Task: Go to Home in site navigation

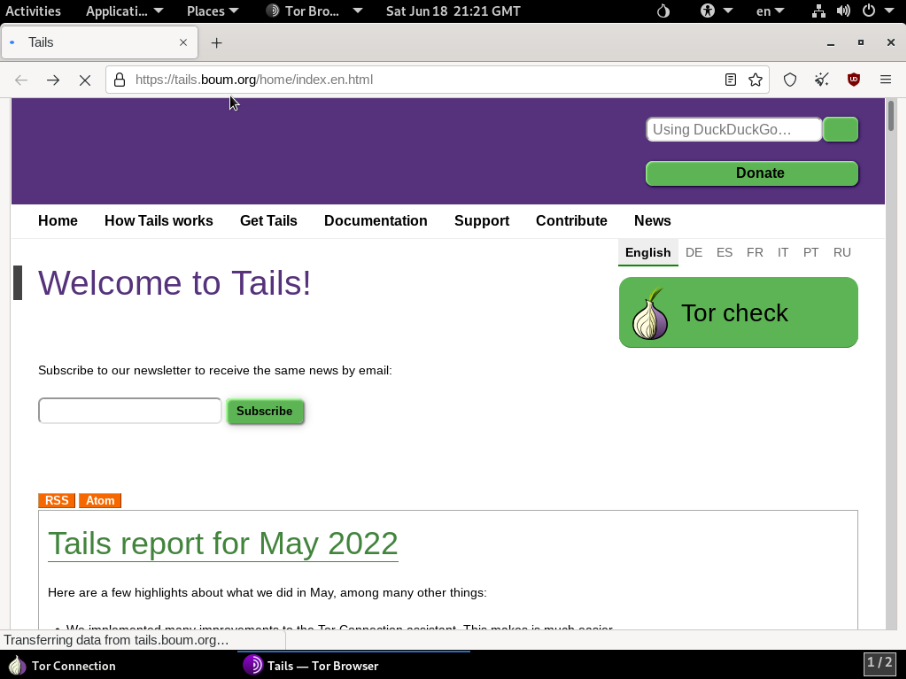Action: [58, 221]
